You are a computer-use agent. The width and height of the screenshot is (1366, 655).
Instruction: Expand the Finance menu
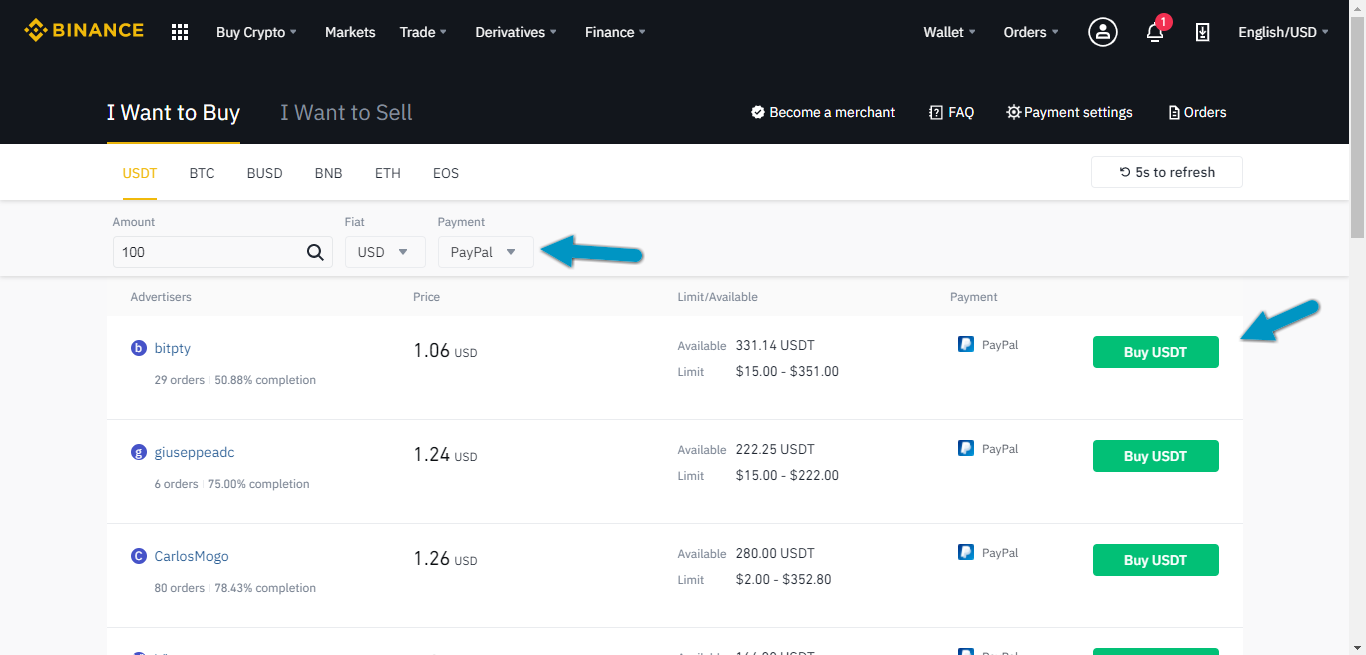(x=615, y=32)
